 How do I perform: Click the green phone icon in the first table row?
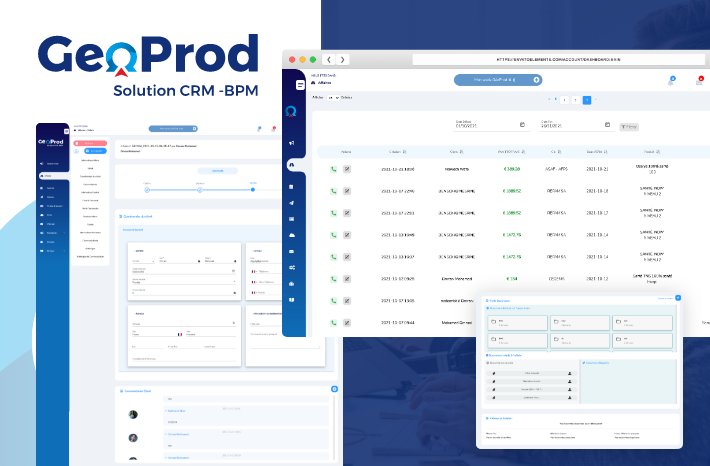[x=333, y=169]
